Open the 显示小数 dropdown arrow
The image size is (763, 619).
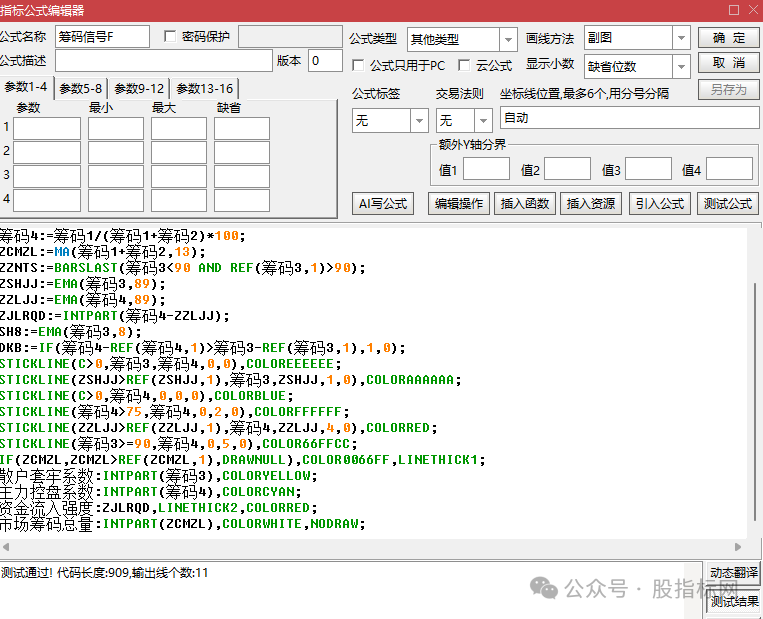click(x=681, y=67)
